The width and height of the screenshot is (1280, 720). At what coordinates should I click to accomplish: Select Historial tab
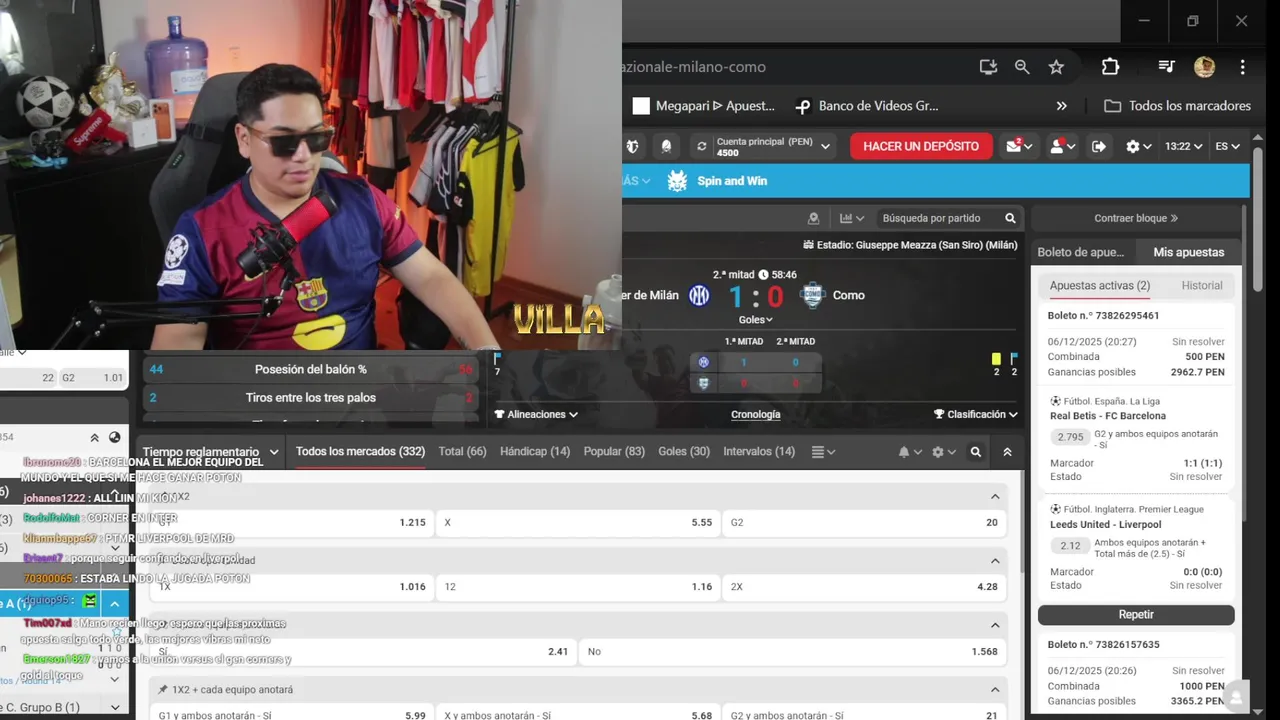pos(1202,286)
